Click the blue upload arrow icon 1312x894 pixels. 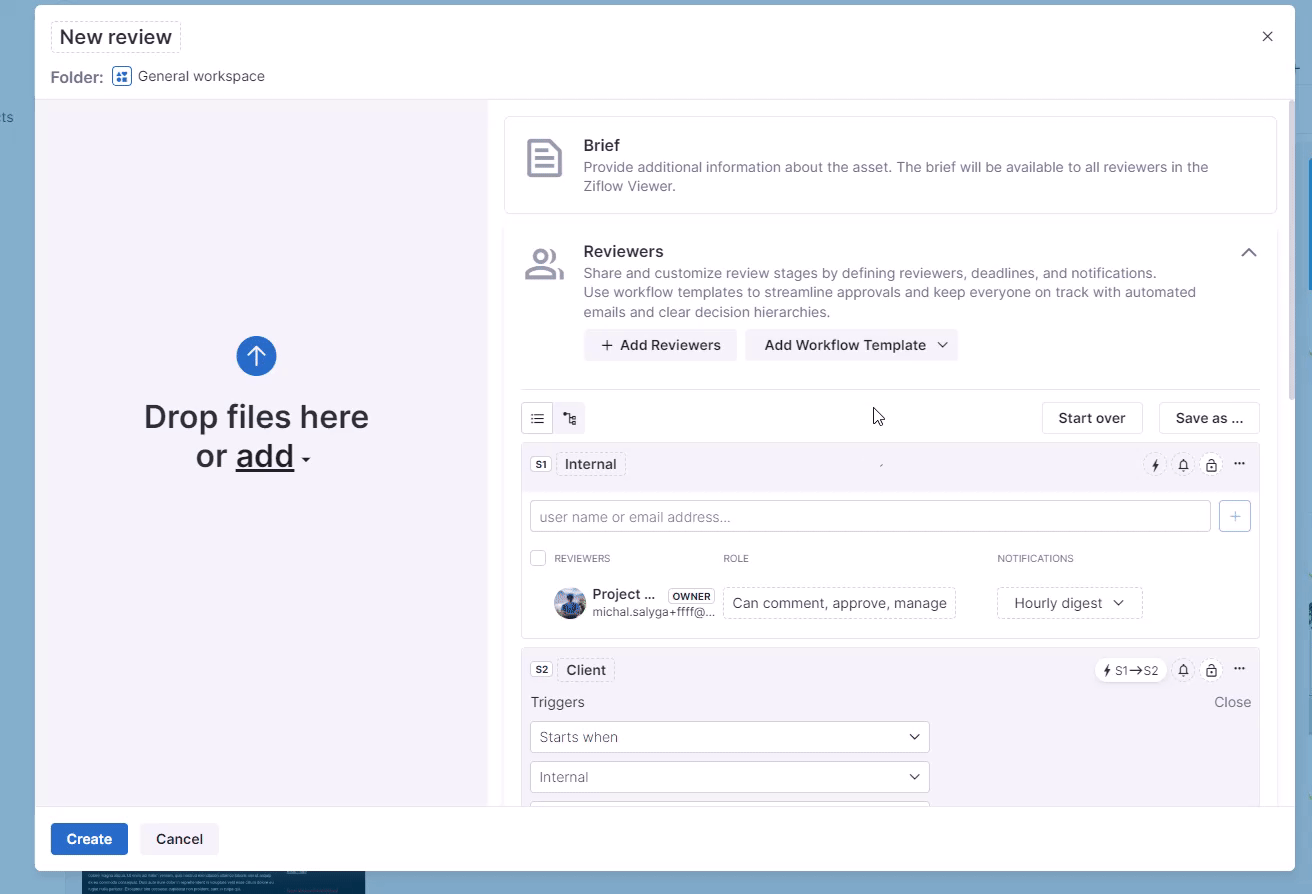tap(256, 356)
